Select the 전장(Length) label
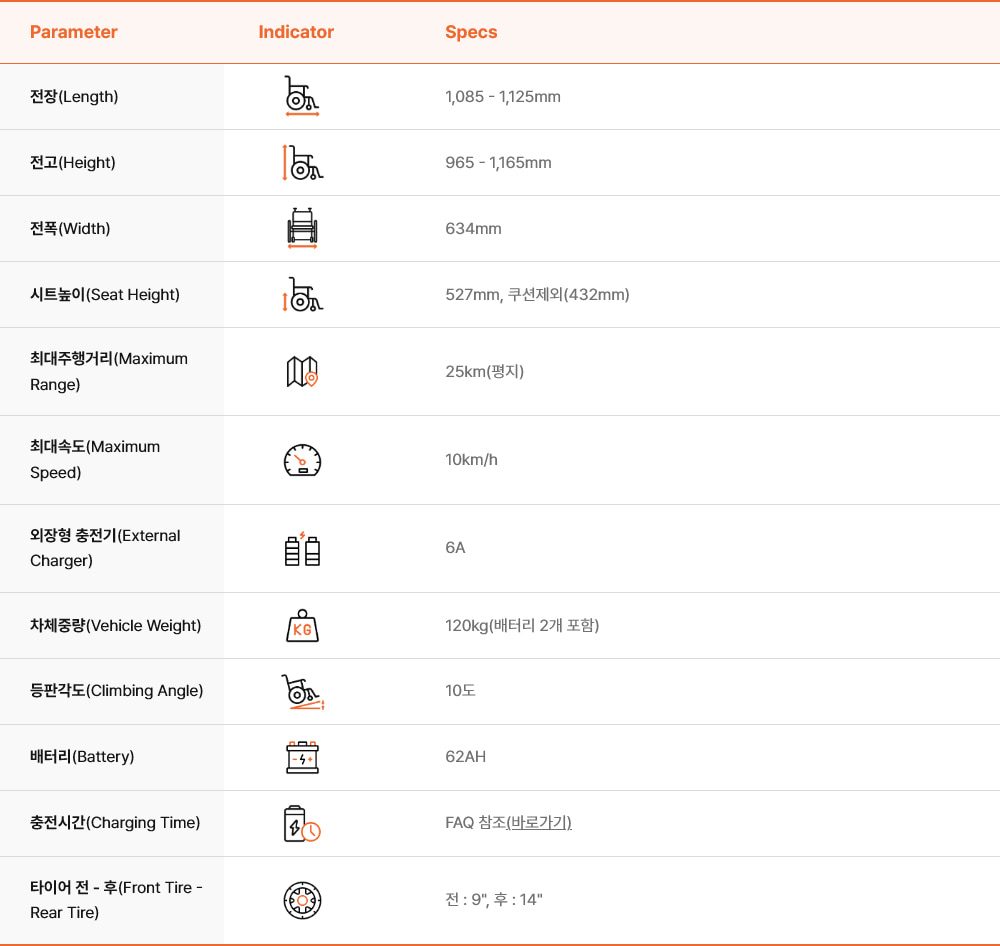1000x946 pixels. (74, 96)
